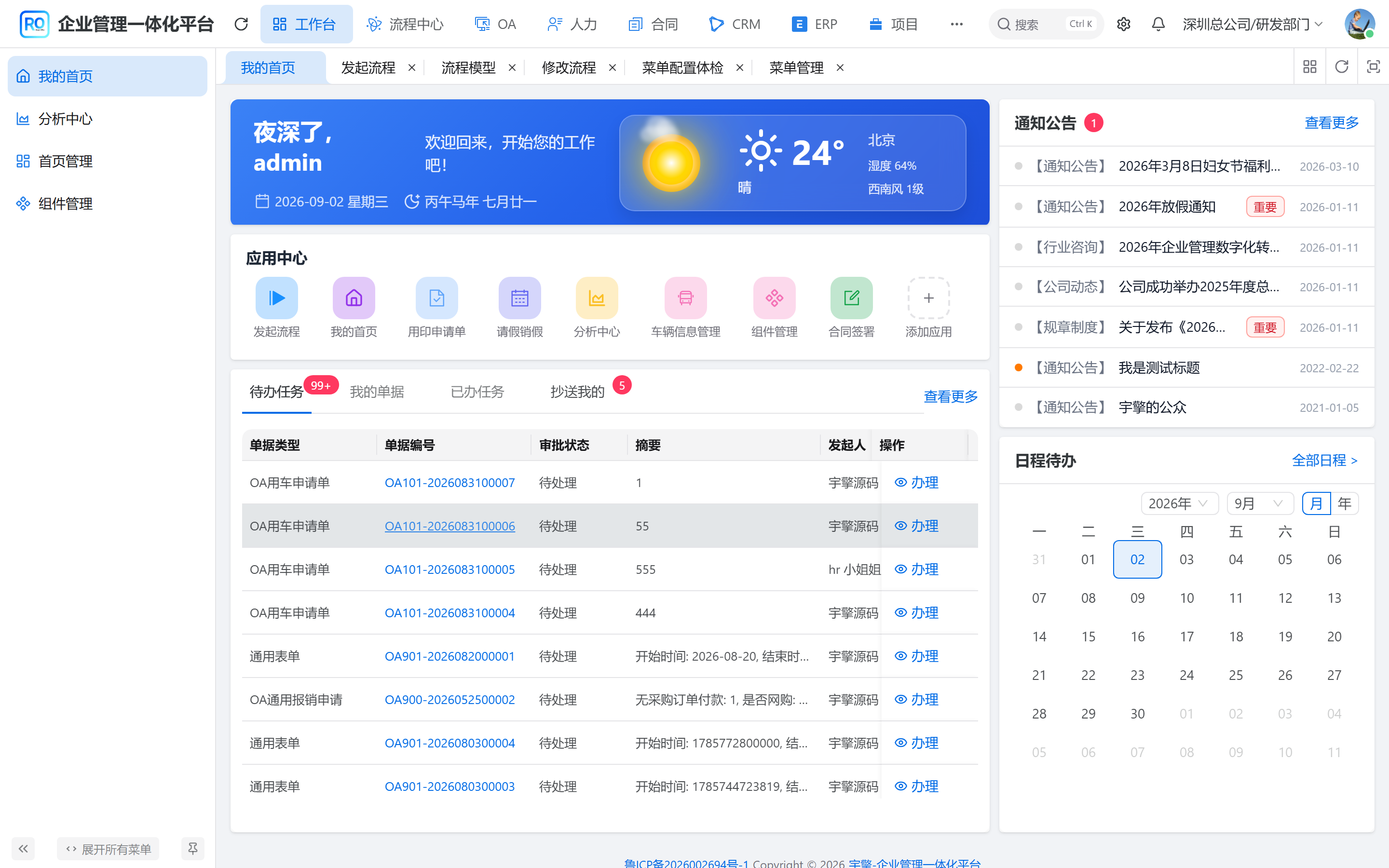1389x868 pixels.
Task: Select calendar date 16
Action: click(x=1137, y=636)
